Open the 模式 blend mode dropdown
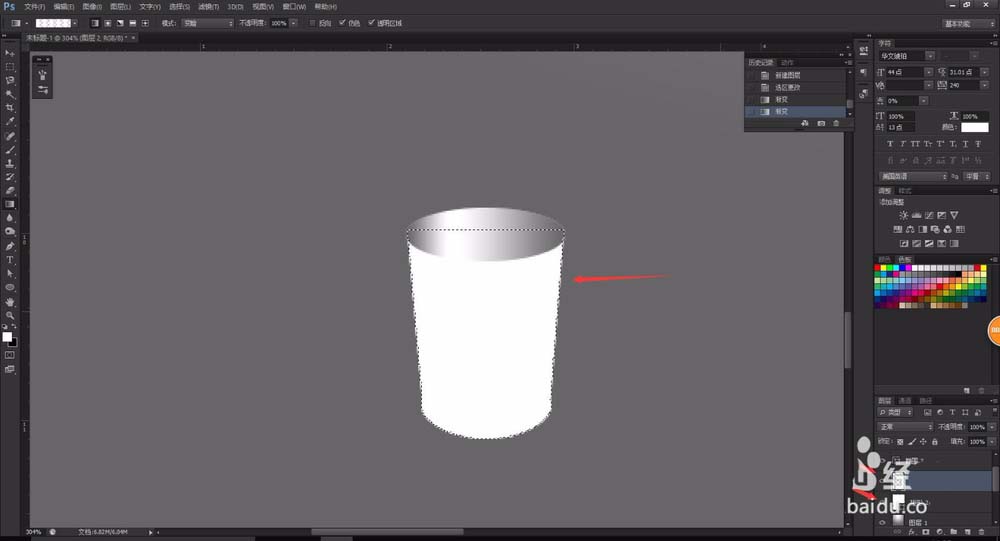The image size is (1000, 541). click(x=207, y=22)
